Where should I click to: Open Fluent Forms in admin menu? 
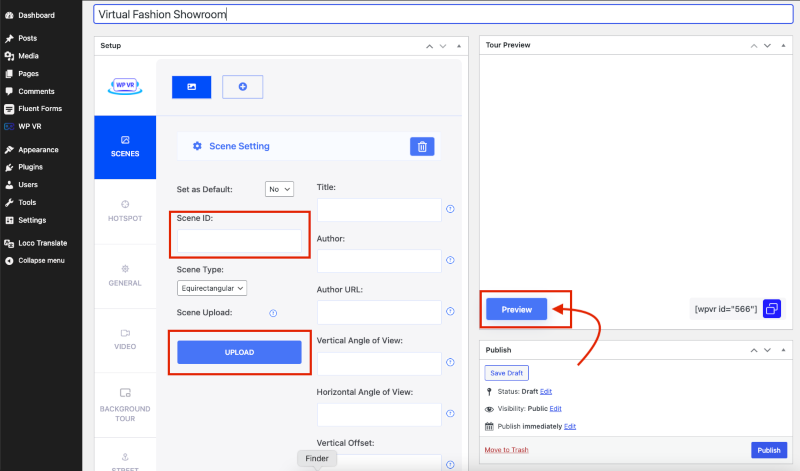41,109
